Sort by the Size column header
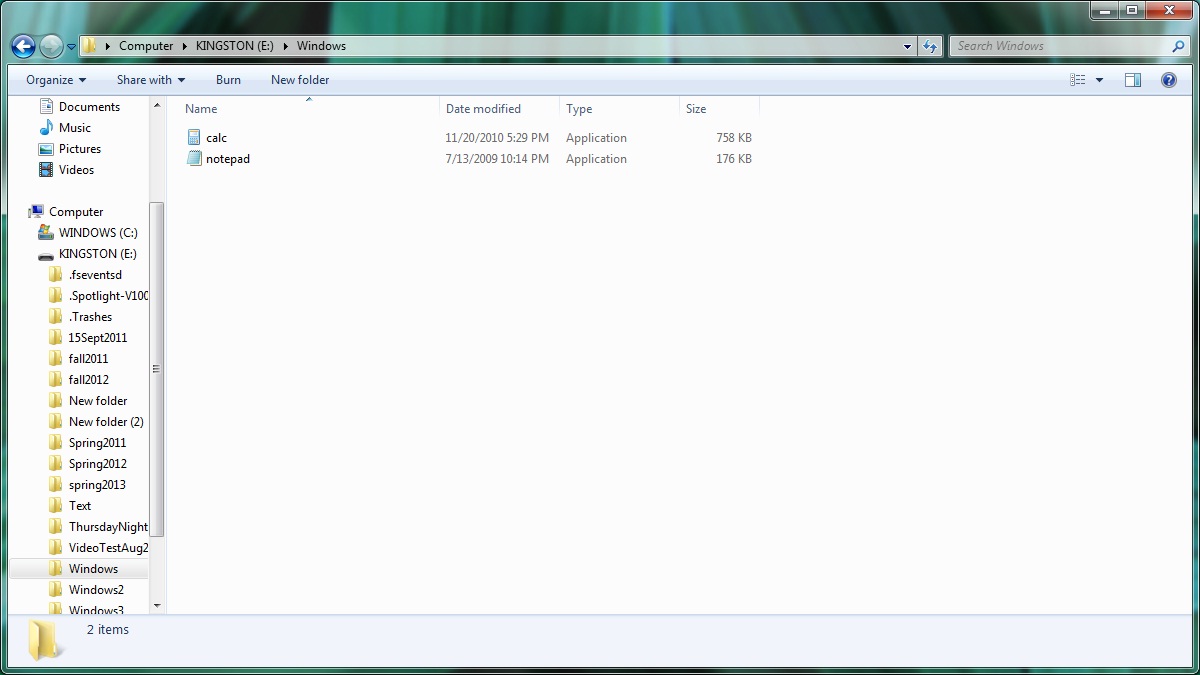The height and width of the screenshot is (675, 1200). point(696,109)
